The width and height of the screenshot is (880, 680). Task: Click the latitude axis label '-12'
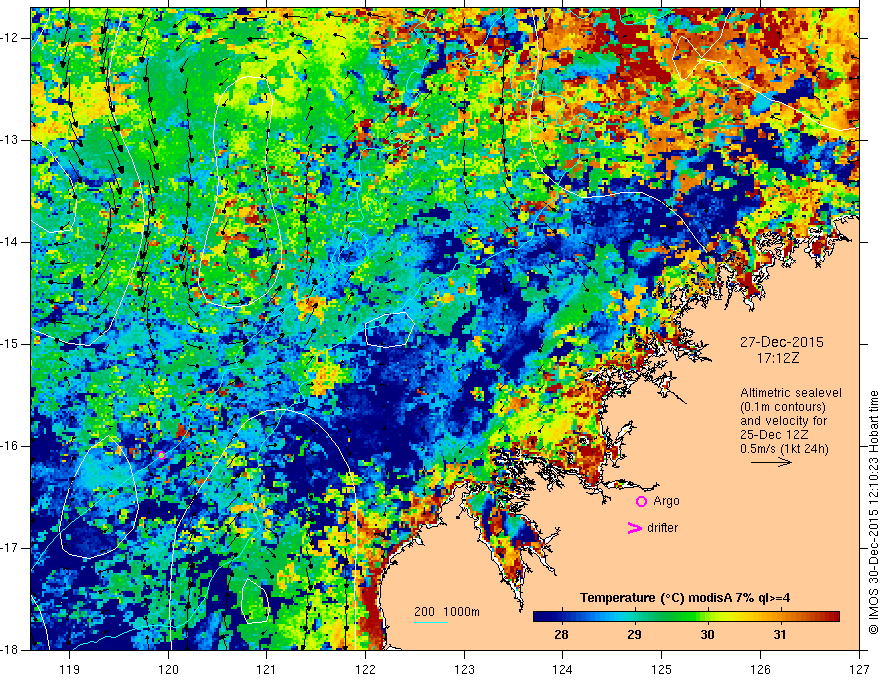point(11,38)
